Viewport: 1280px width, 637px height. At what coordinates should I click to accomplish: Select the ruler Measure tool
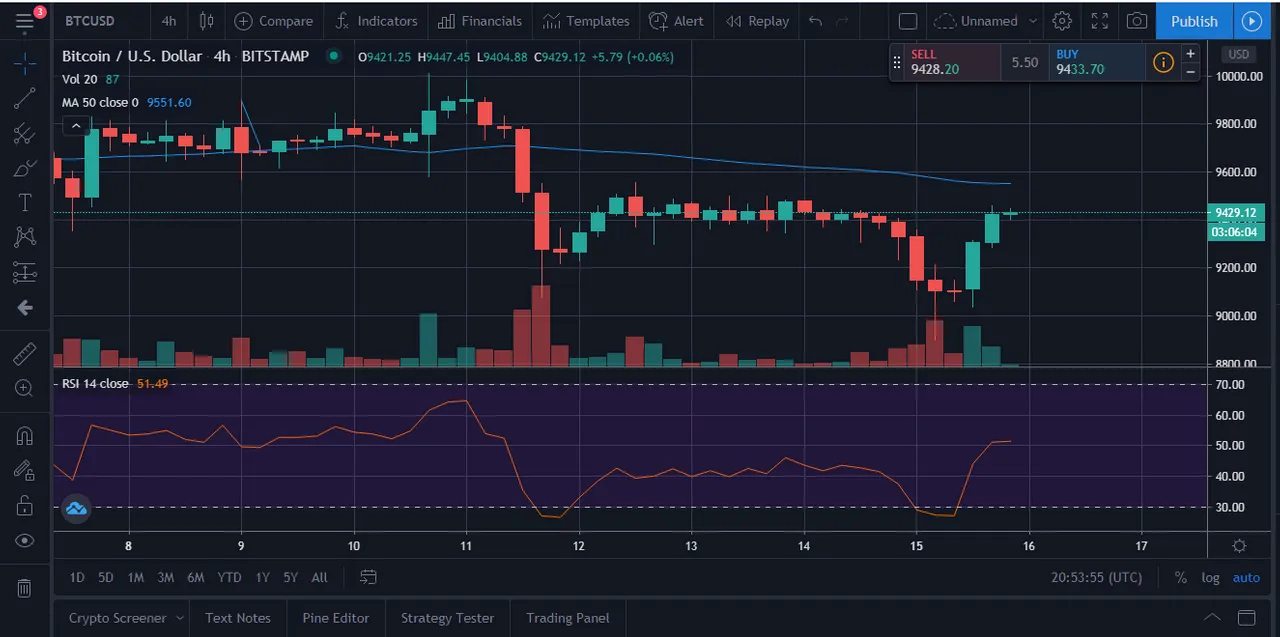pos(25,353)
